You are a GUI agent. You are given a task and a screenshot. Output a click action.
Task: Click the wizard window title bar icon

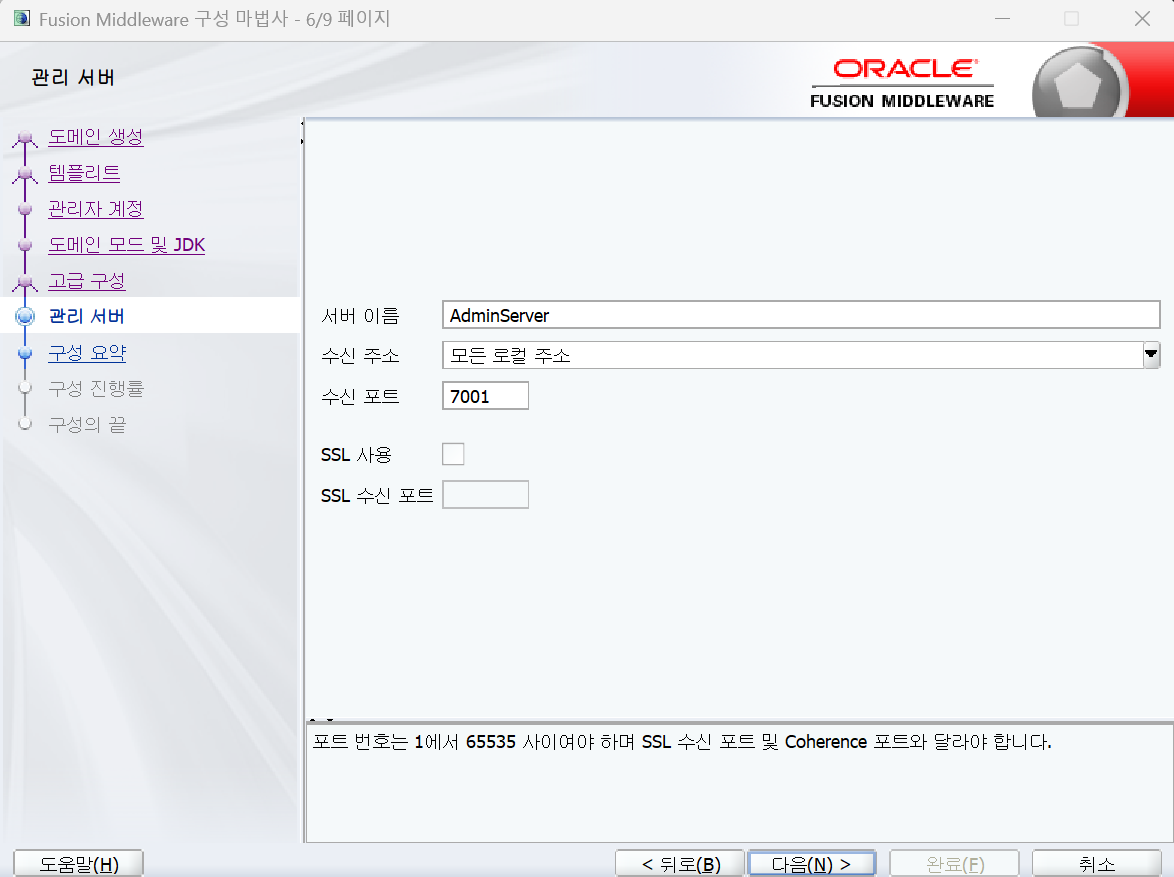22,19
